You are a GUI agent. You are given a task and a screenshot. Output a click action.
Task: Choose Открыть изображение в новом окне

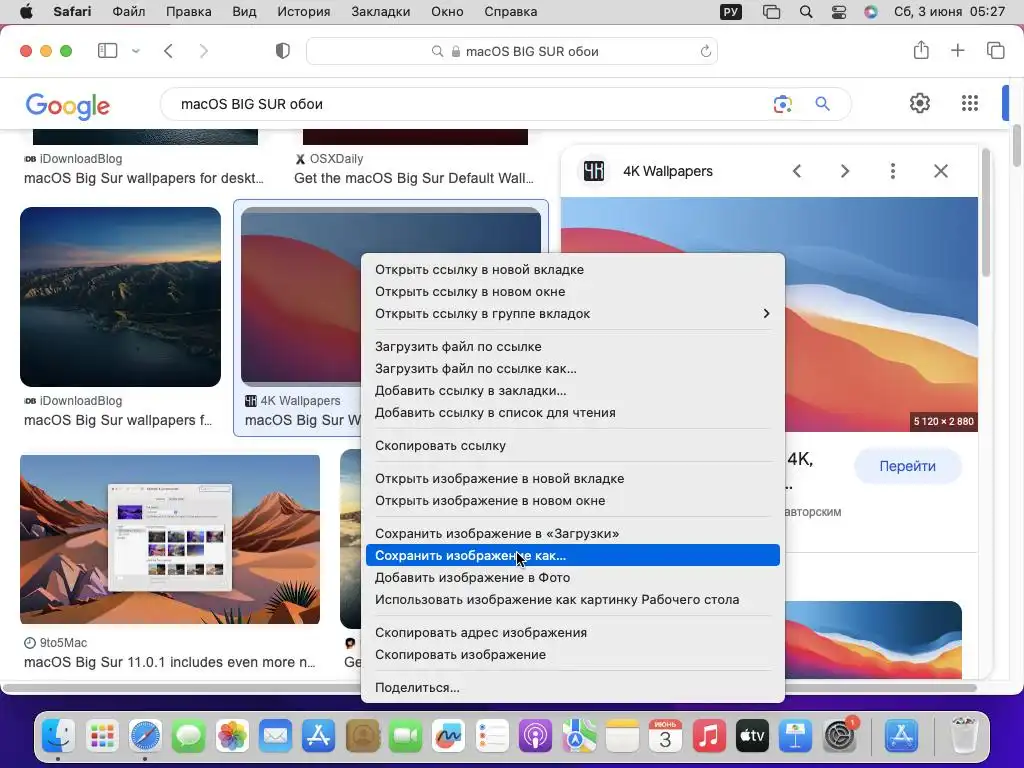point(572,501)
